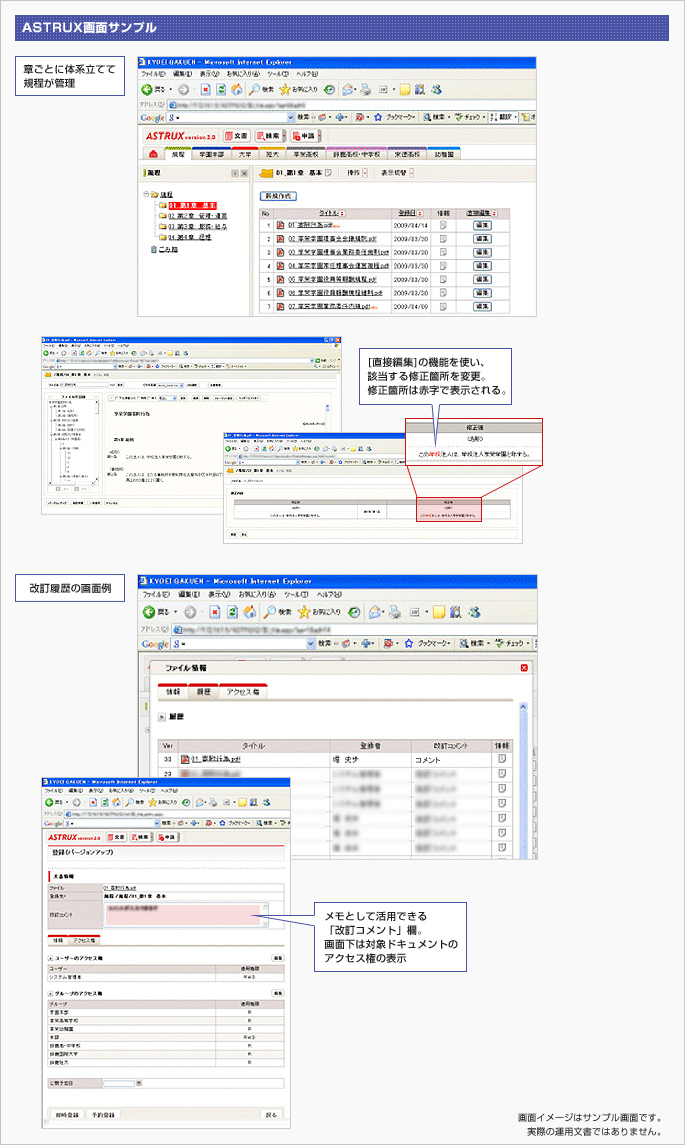Click the Refresh icon in the document list window

tap(221, 89)
